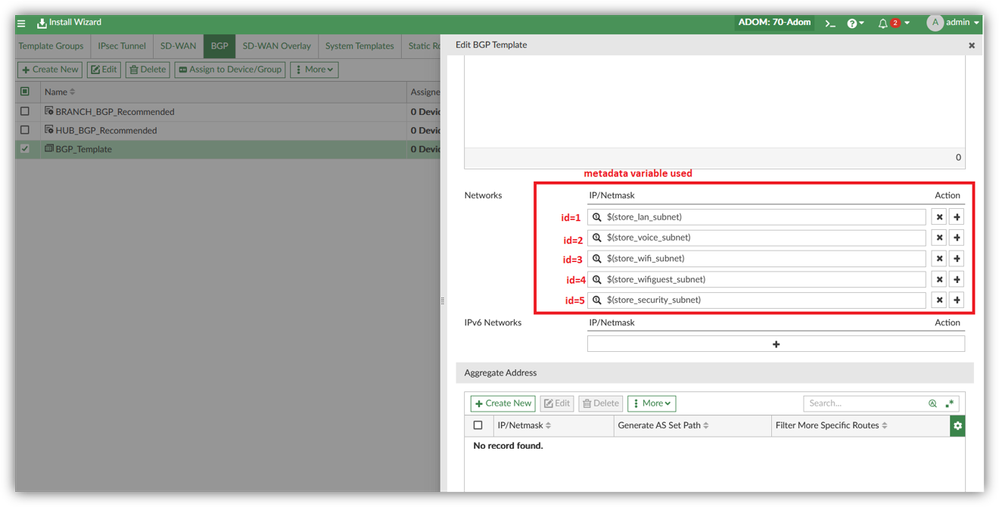The width and height of the screenshot is (999, 507).
Task: Click Delete in the template toolbar
Action: (148, 69)
